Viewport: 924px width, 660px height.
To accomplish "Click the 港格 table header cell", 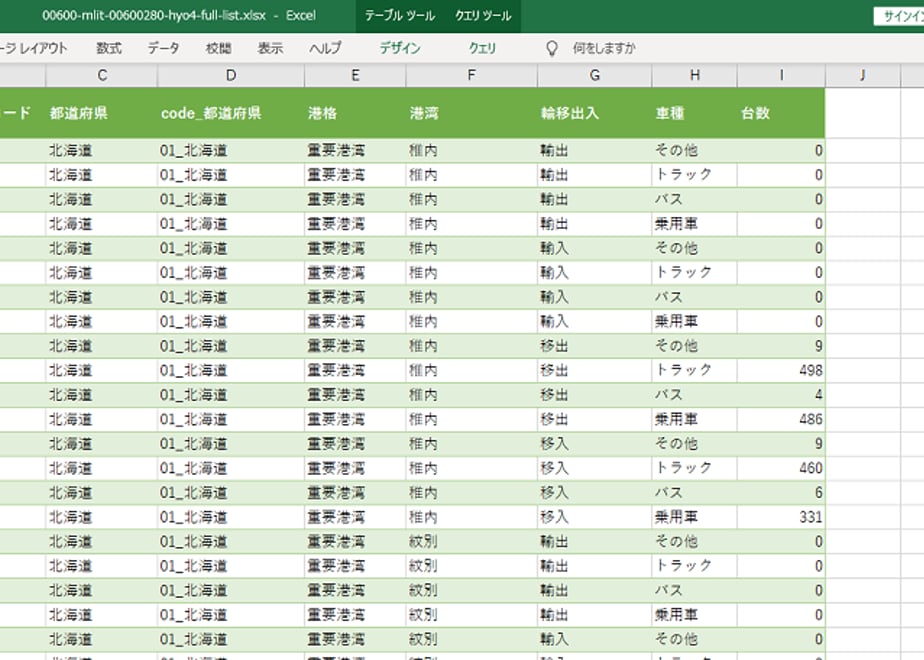I will [355, 113].
